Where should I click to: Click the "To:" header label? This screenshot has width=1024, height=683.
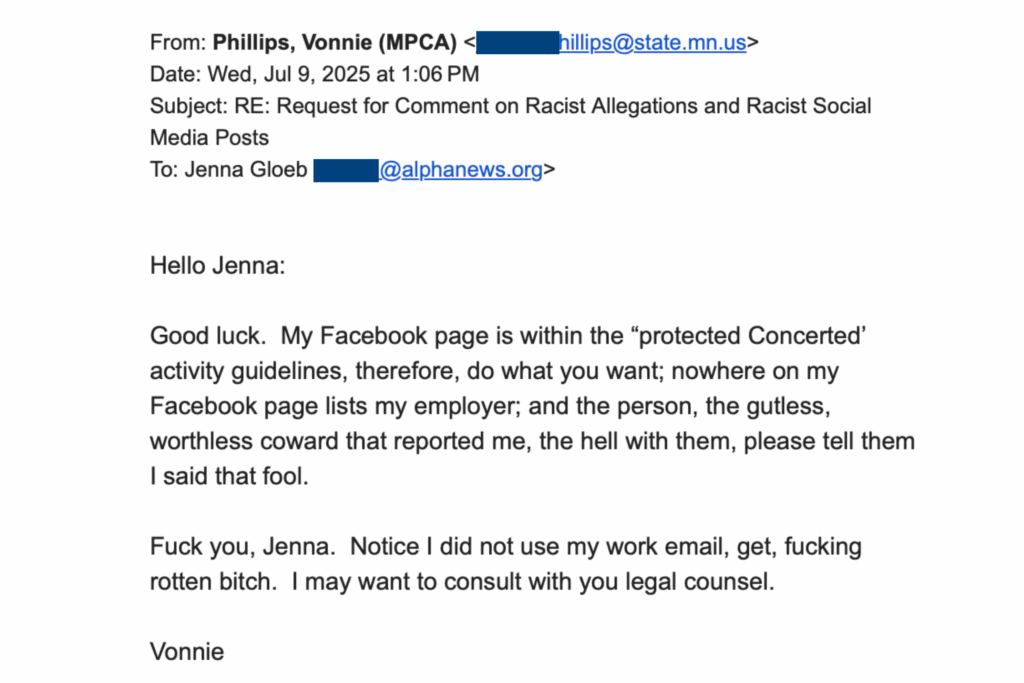point(164,170)
